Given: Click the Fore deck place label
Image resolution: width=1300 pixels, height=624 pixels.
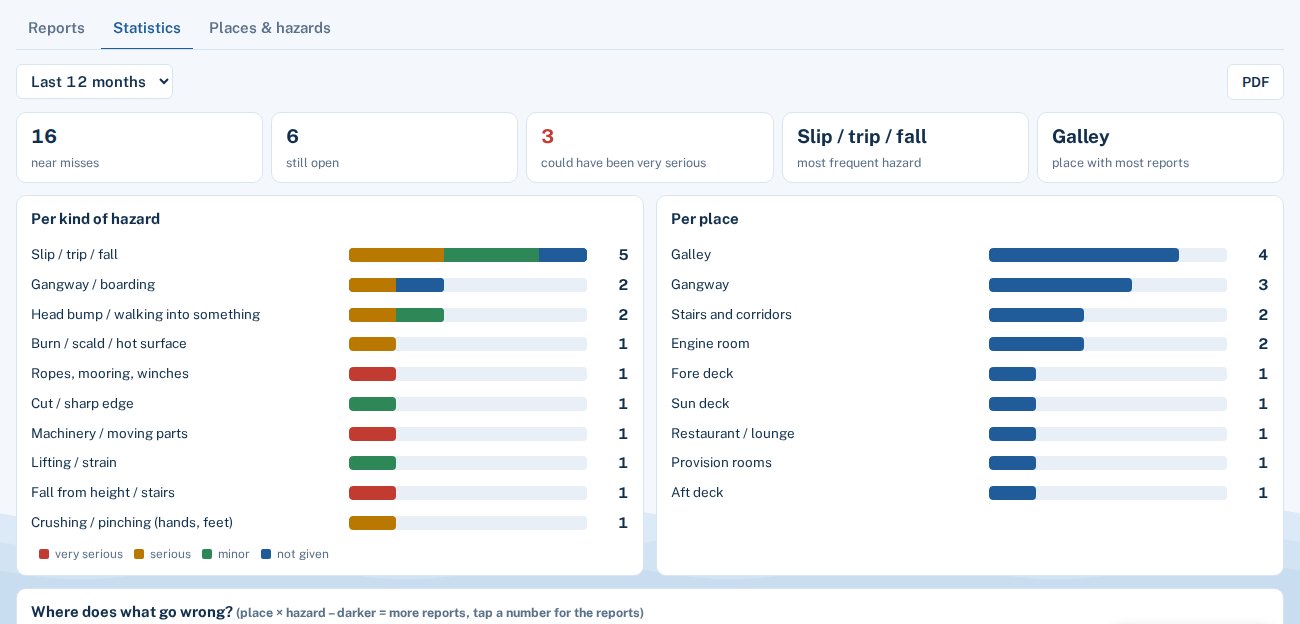Looking at the screenshot, I should [x=702, y=374].
